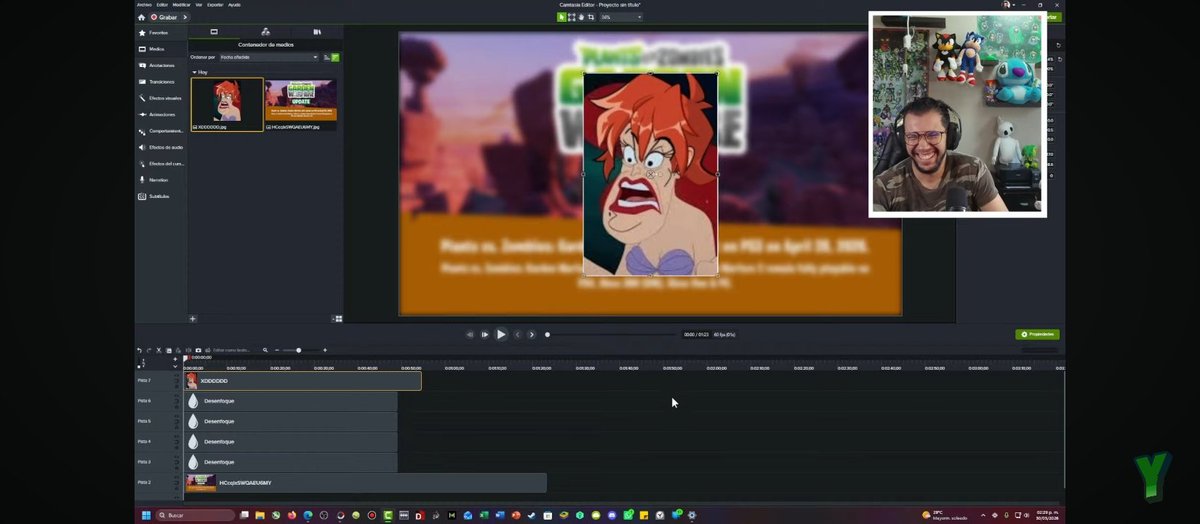Zoom out timeline with minus icon
This screenshot has width=1200, height=524.
pos(276,350)
